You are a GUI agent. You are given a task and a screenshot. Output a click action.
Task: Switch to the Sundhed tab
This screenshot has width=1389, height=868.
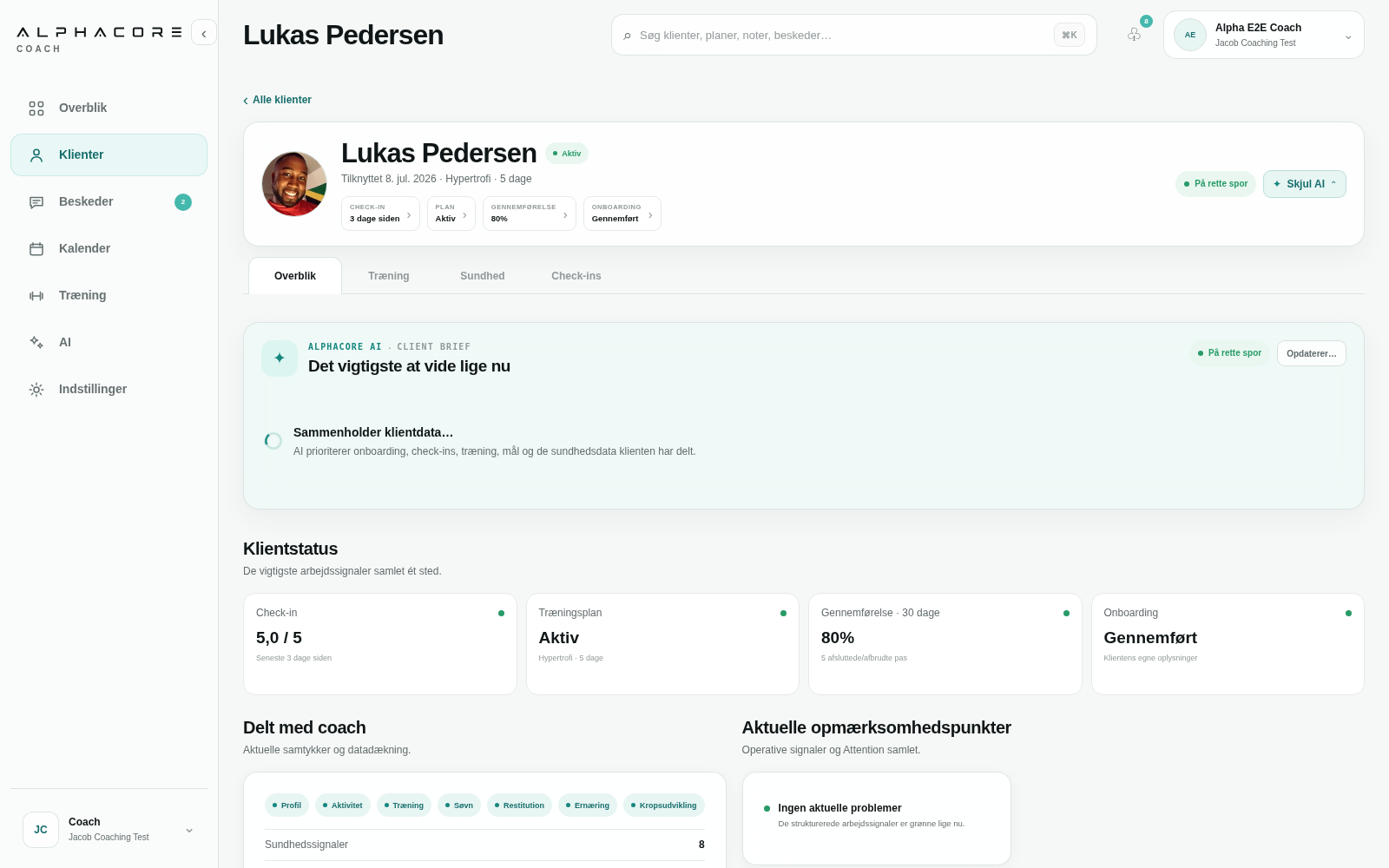[x=483, y=276]
